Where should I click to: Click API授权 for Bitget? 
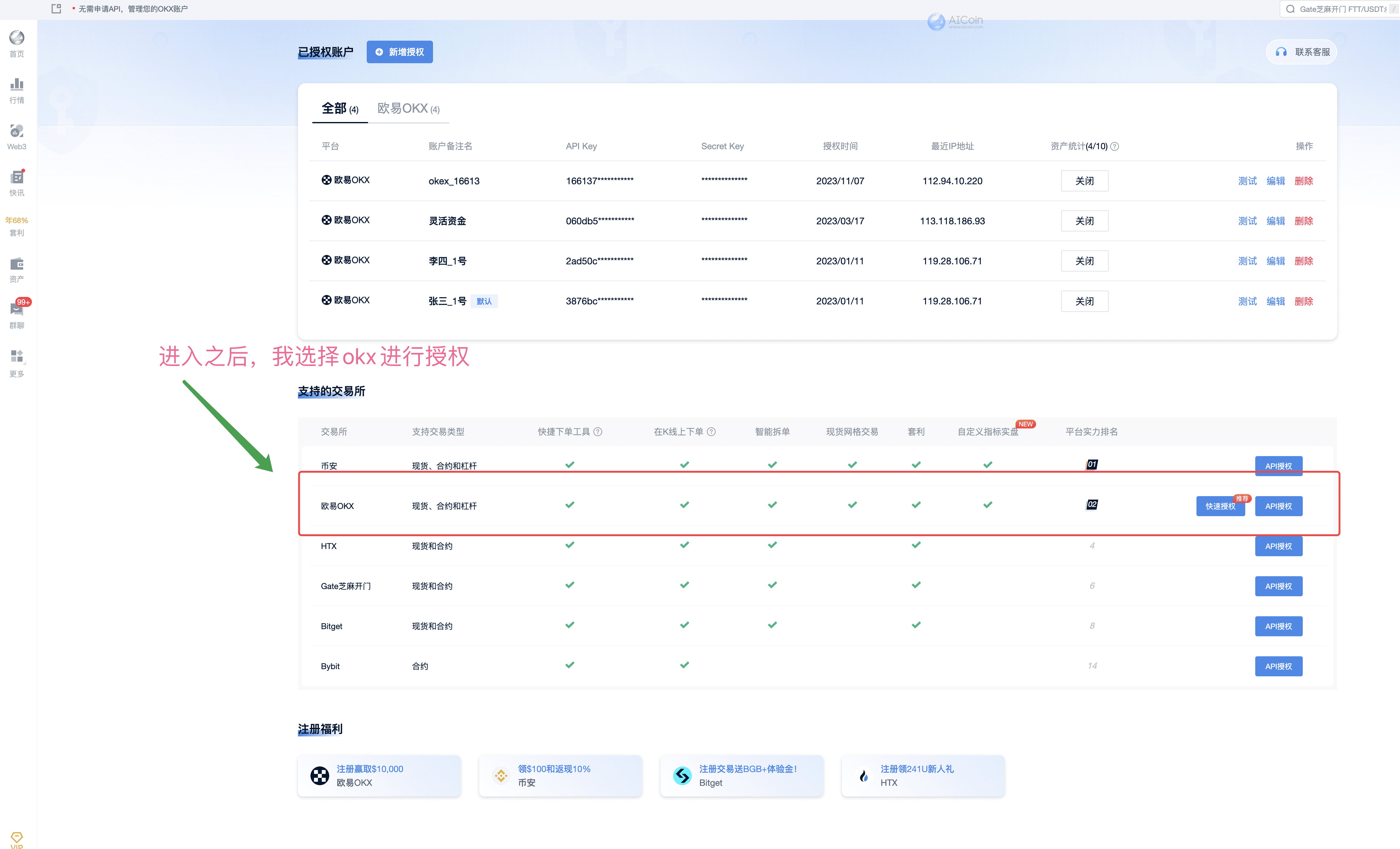pyautogui.click(x=1278, y=626)
